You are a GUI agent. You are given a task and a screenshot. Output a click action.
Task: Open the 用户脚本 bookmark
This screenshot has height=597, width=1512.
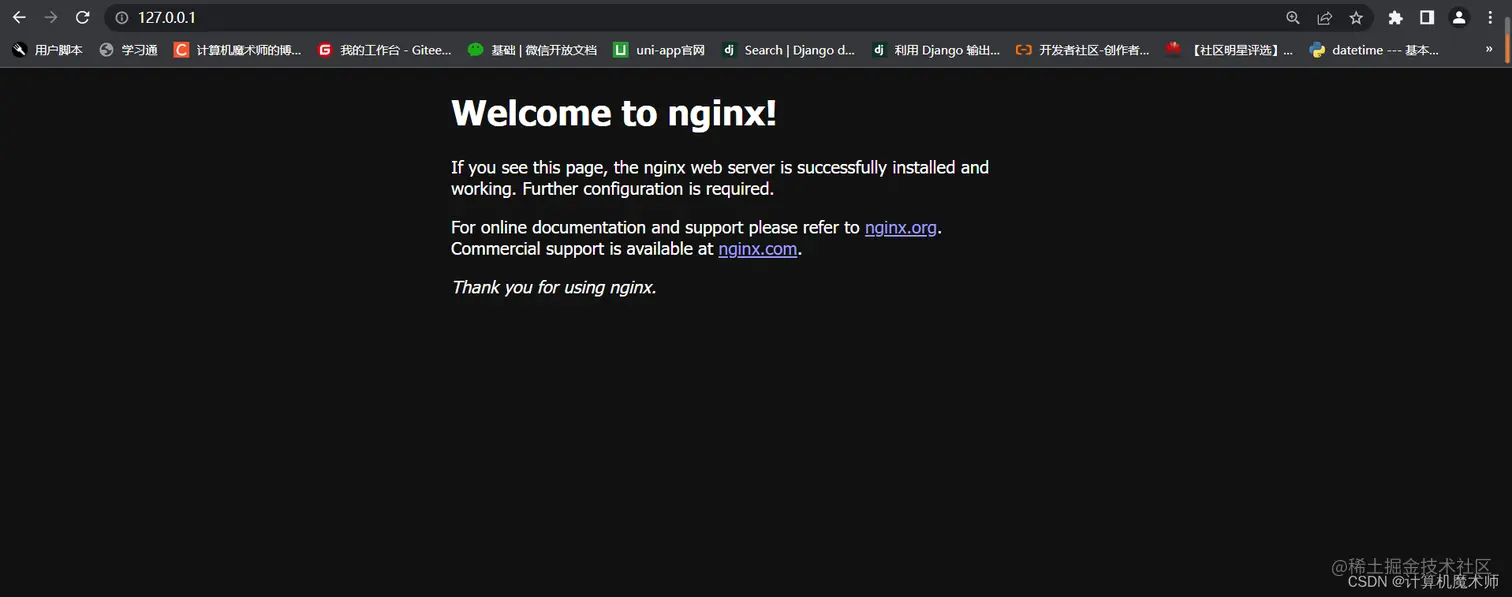click(x=47, y=50)
